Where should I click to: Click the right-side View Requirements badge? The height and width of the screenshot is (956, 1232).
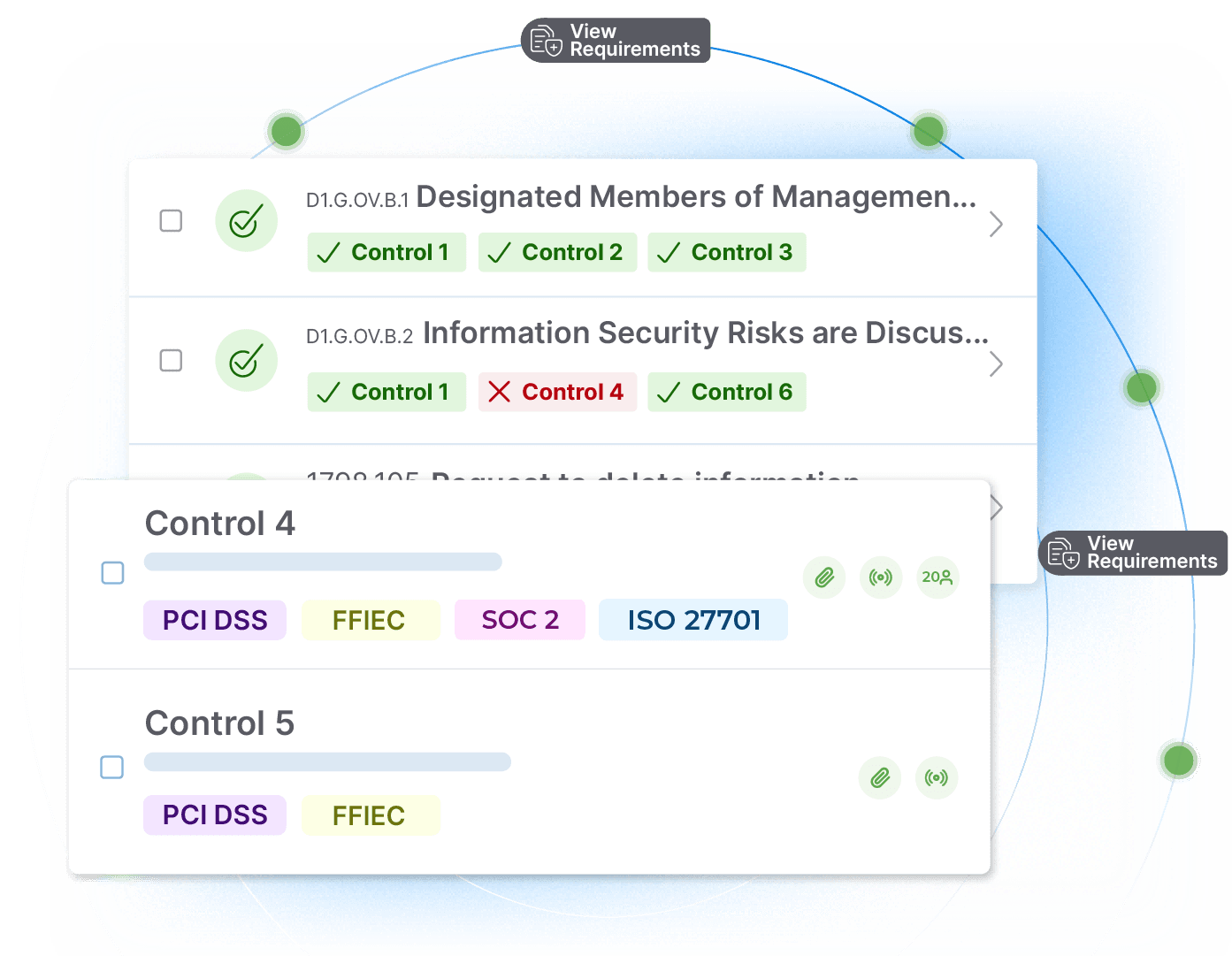[x=1133, y=554]
